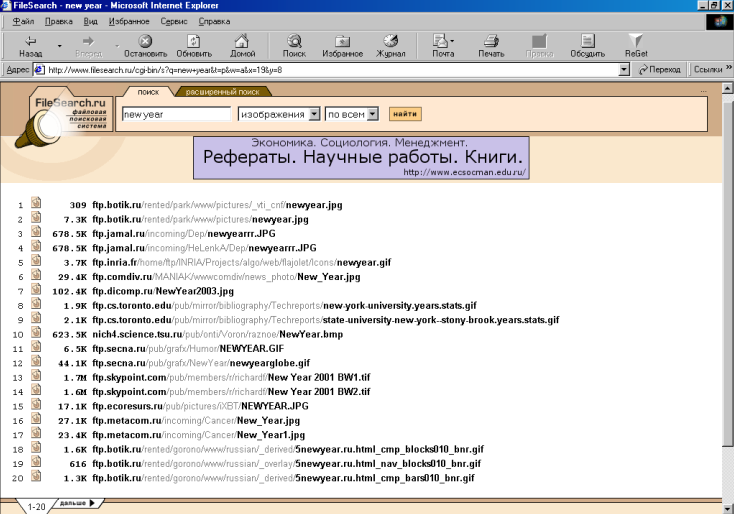Screen dimensions: 734x514
Task: Click file icon for result 1 newyear.jpg
Action: pos(36,203)
